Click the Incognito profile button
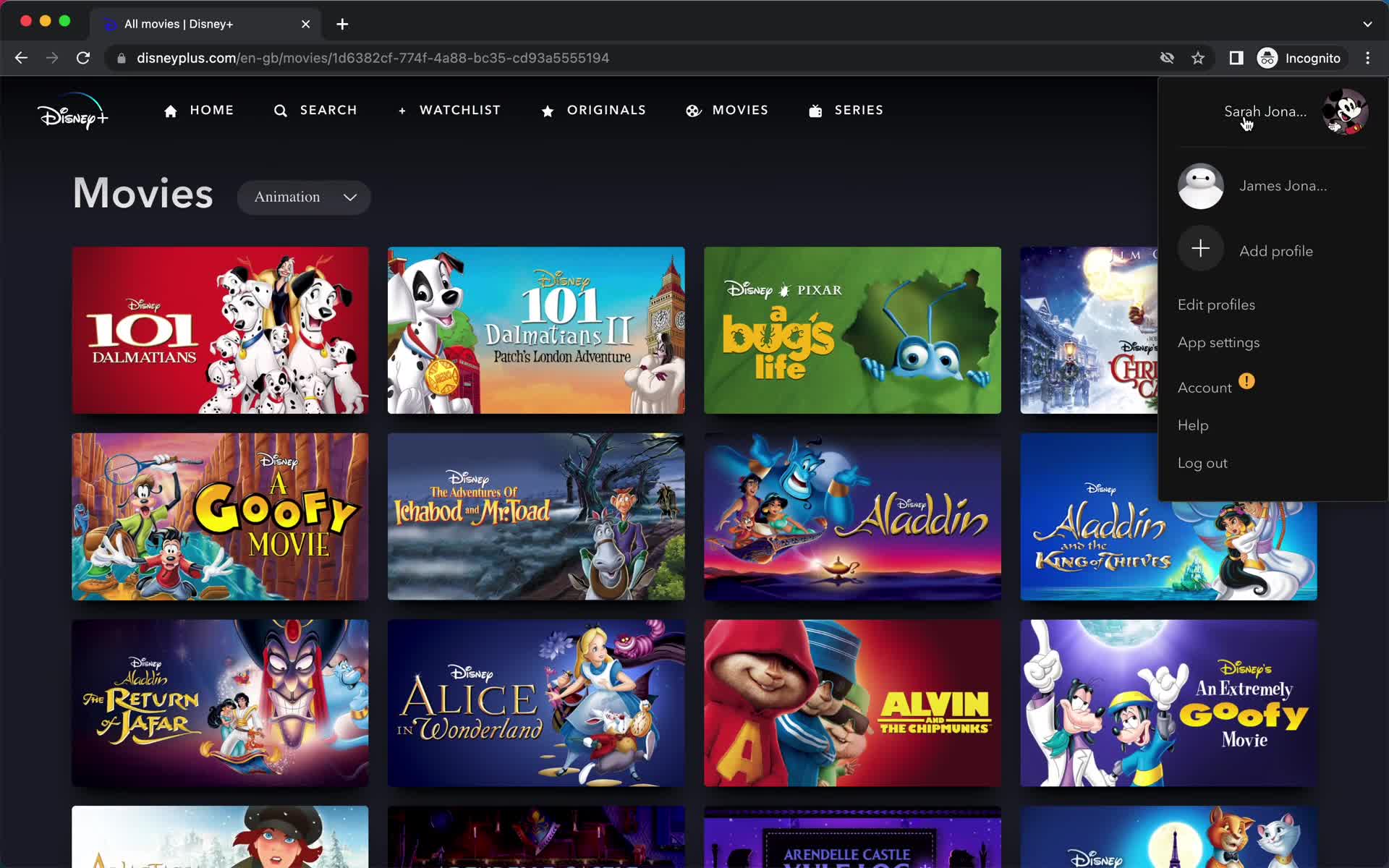The width and height of the screenshot is (1389, 868). point(1300,58)
